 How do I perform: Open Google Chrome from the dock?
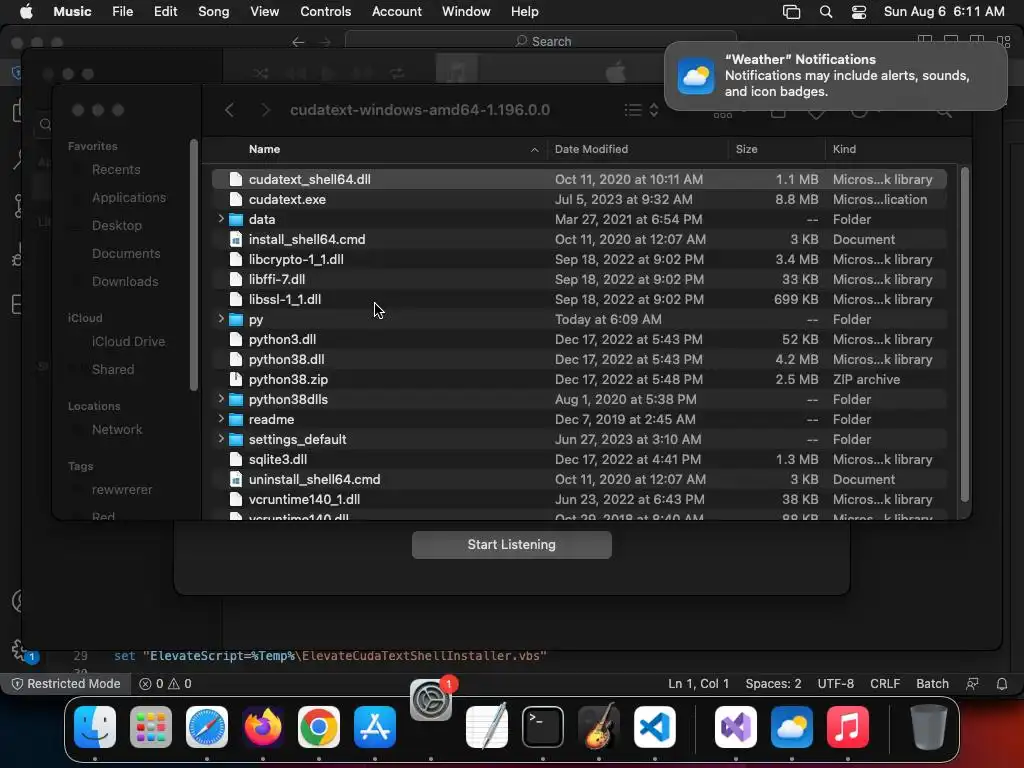pos(319,727)
